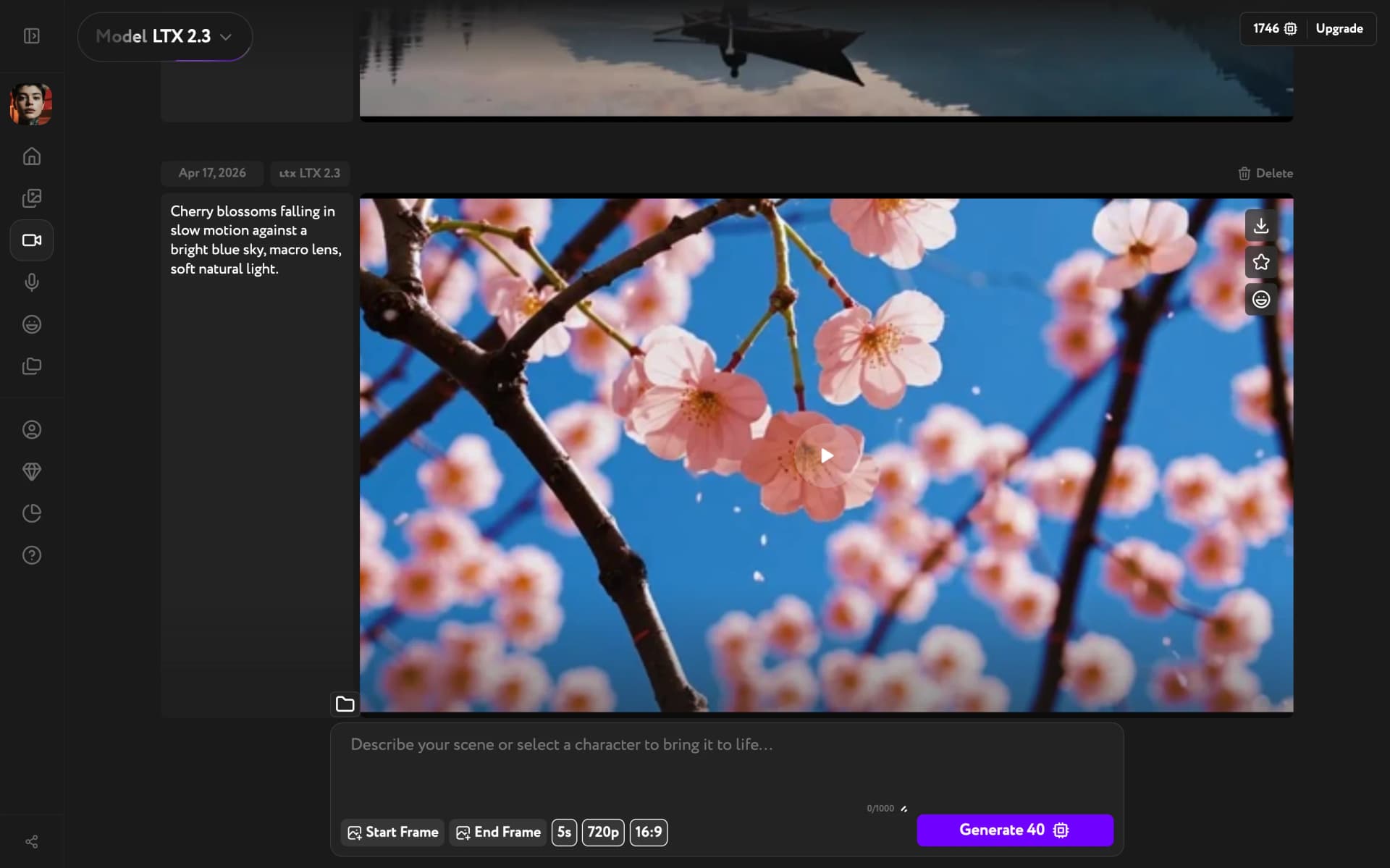Viewport: 1390px width, 868px height.
Task: Toggle favorite star on the generated video
Action: point(1260,262)
